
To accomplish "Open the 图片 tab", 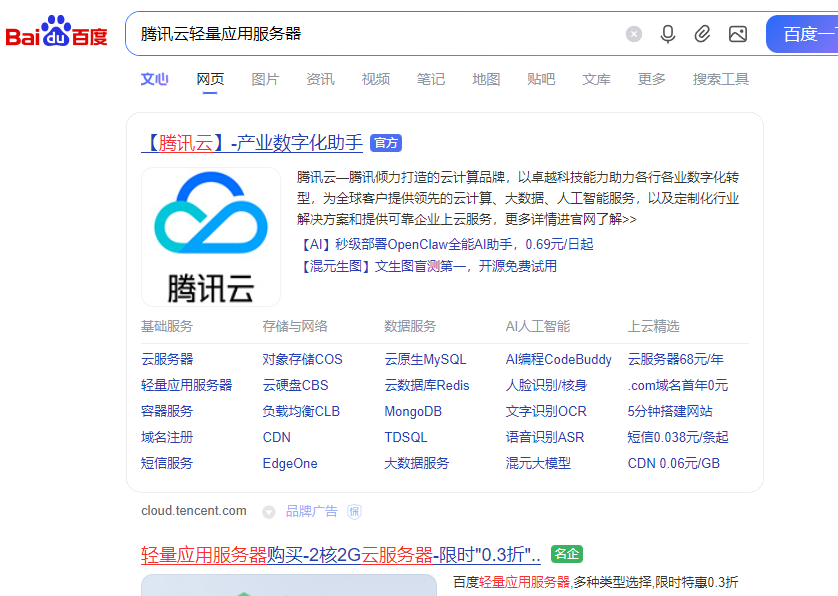I will coord(265,79).
